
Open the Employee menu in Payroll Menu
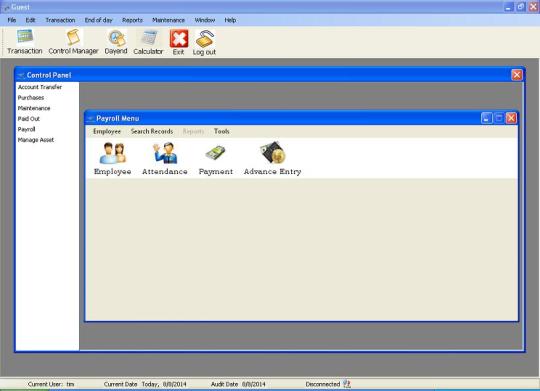point(107,131)
